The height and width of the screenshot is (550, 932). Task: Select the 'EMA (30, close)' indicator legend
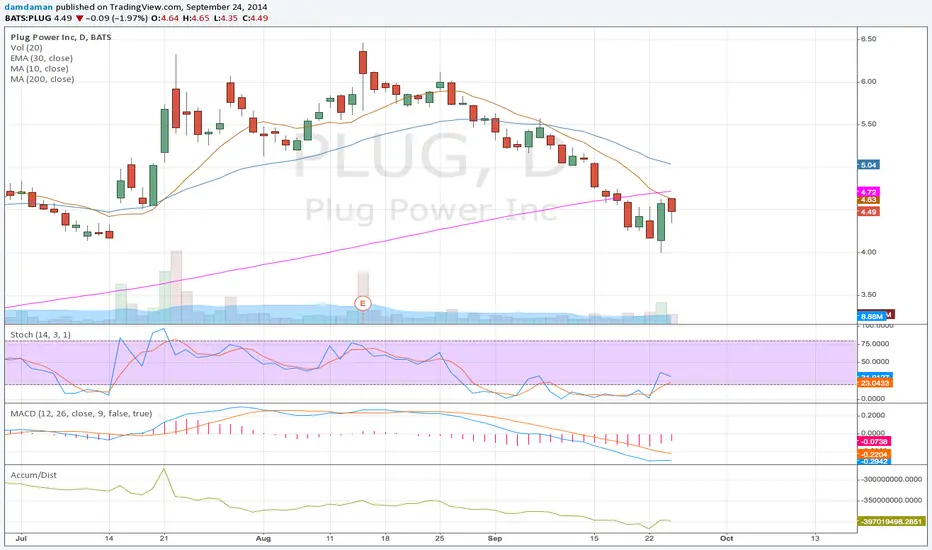point(42,58)
